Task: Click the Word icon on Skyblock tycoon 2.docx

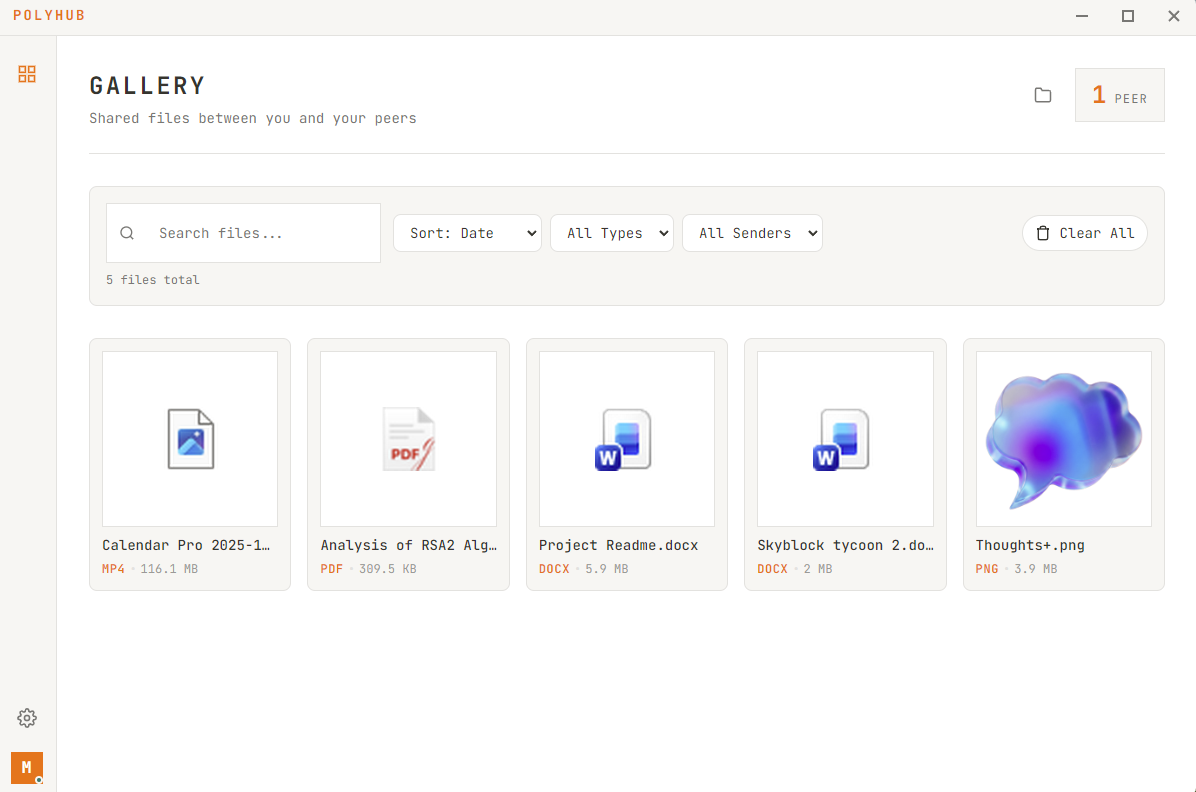Action: coord(845,438)
